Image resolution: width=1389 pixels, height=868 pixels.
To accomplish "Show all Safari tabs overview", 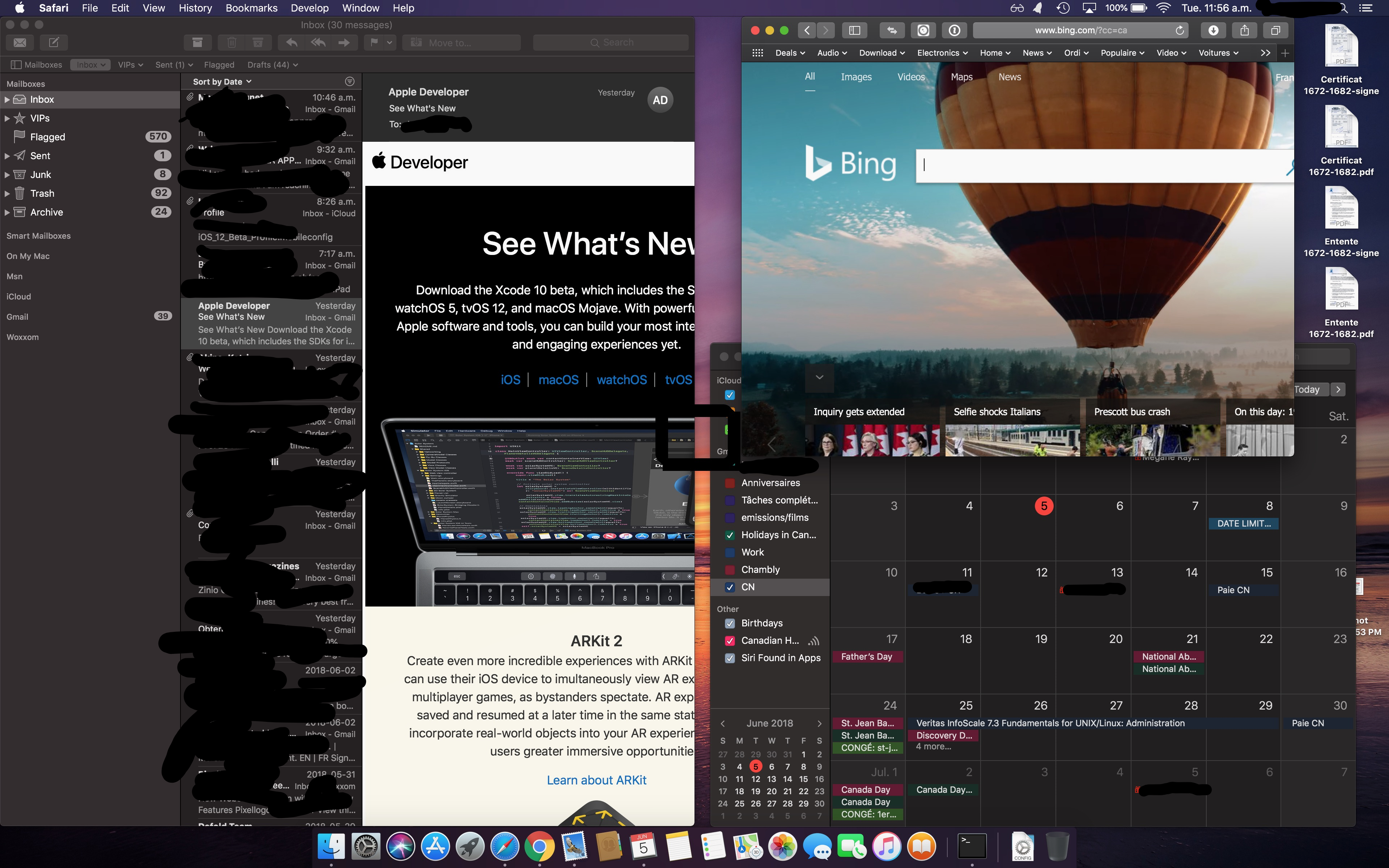I will (1275, 30).
